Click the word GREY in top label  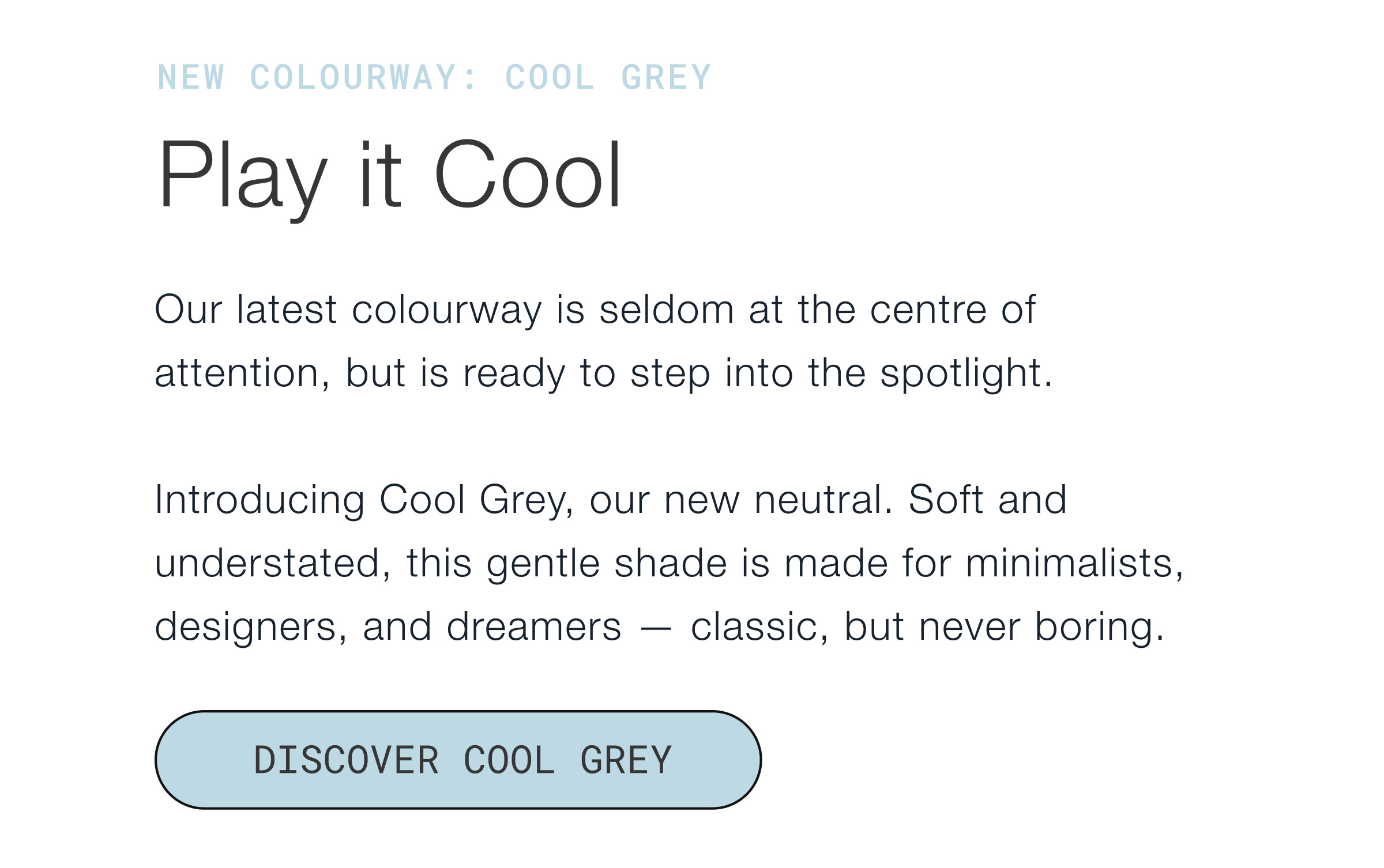tap(666, 77)
